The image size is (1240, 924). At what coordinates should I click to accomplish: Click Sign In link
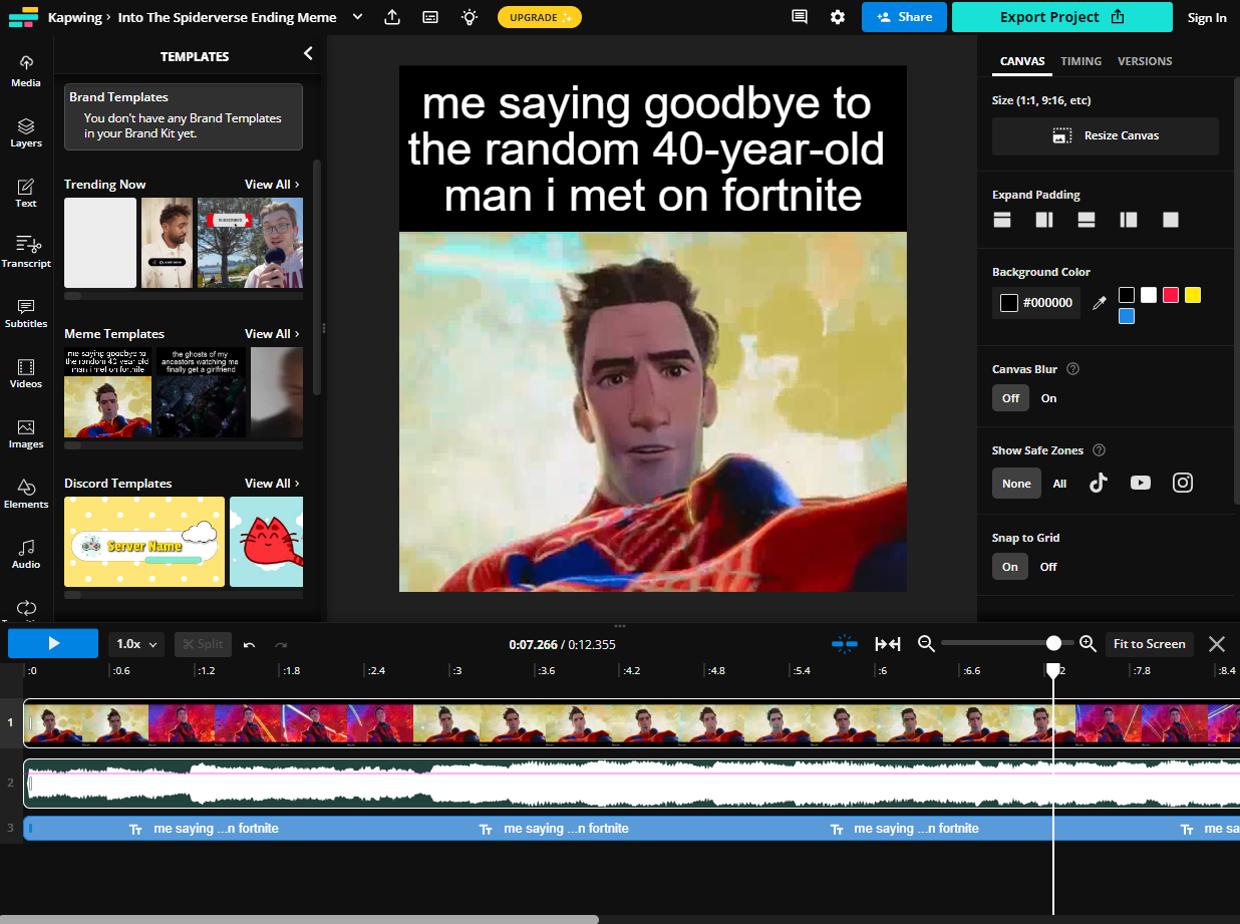[1207, 17]
